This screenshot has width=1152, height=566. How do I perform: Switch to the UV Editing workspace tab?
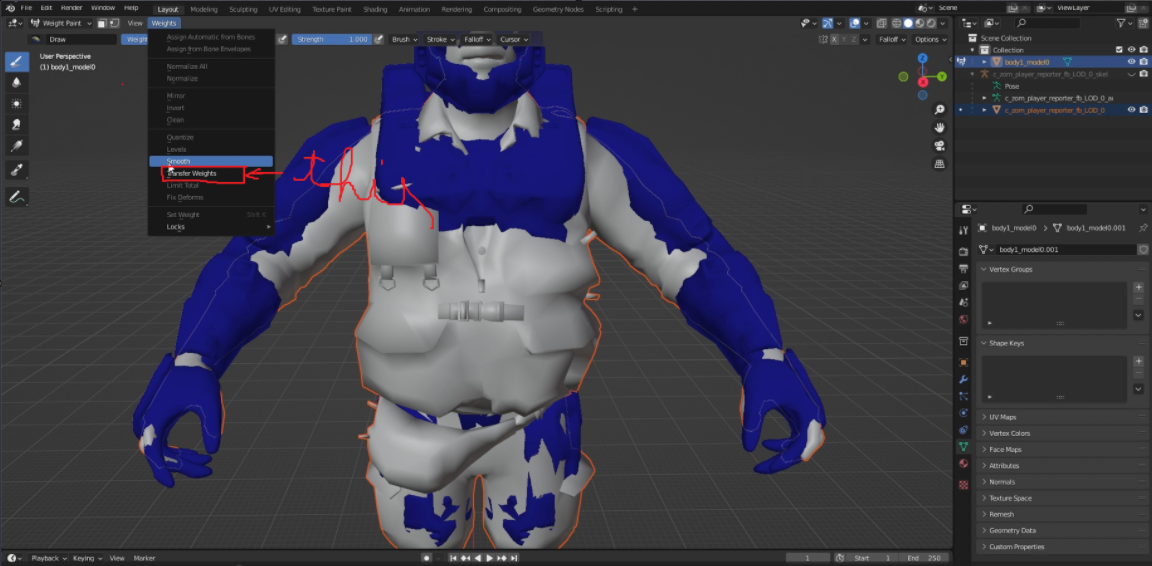point(286,9)
